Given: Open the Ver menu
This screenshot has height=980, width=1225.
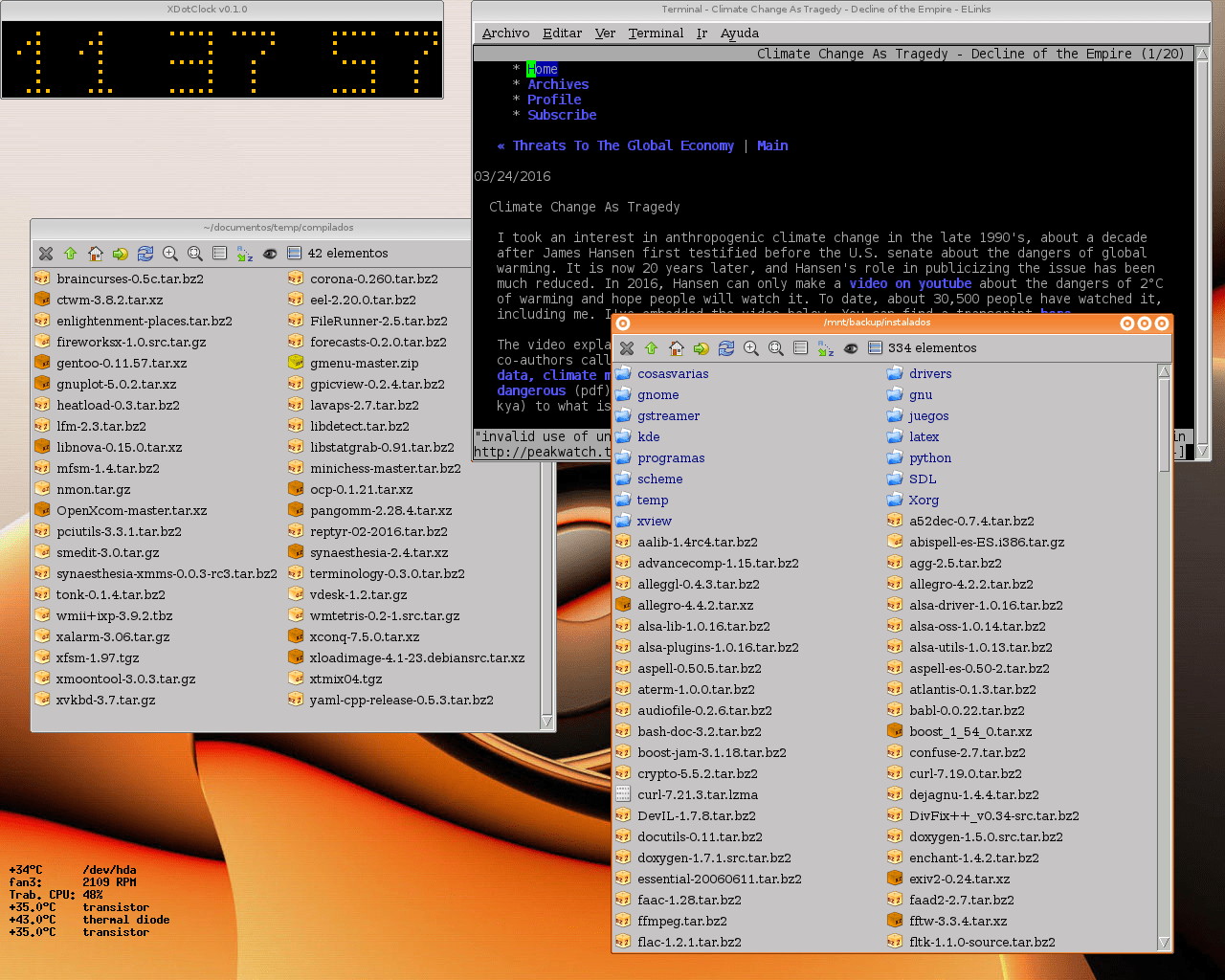Looking at the screenshot, I should (x=605, y=33).
